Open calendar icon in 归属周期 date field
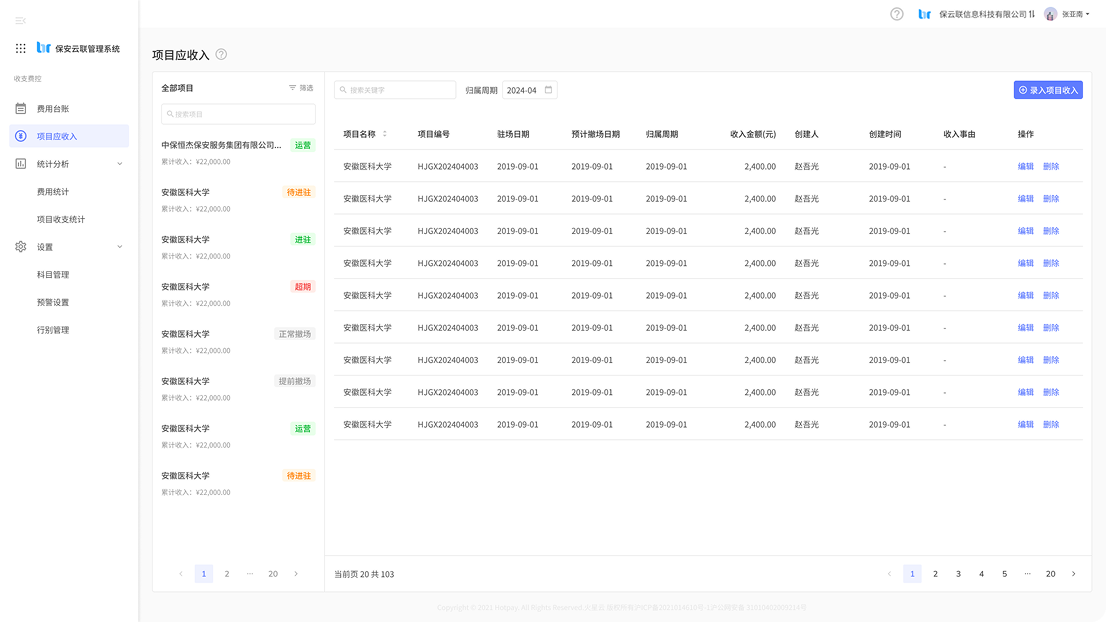Viewport: 1106px width, 623px height. [x=548, y=90]
